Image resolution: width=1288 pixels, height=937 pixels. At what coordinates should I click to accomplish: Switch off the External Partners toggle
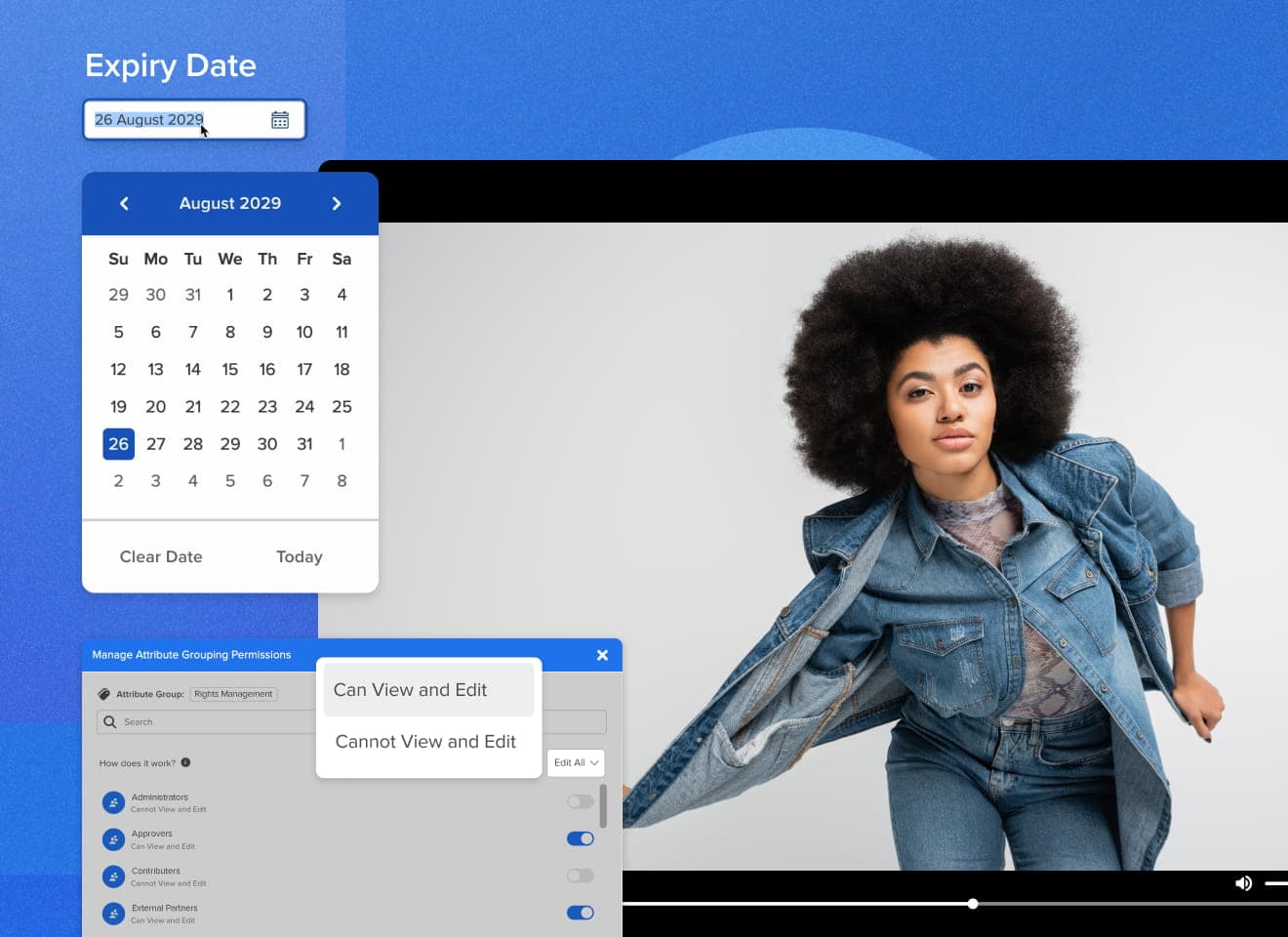(x=581, y=913)
